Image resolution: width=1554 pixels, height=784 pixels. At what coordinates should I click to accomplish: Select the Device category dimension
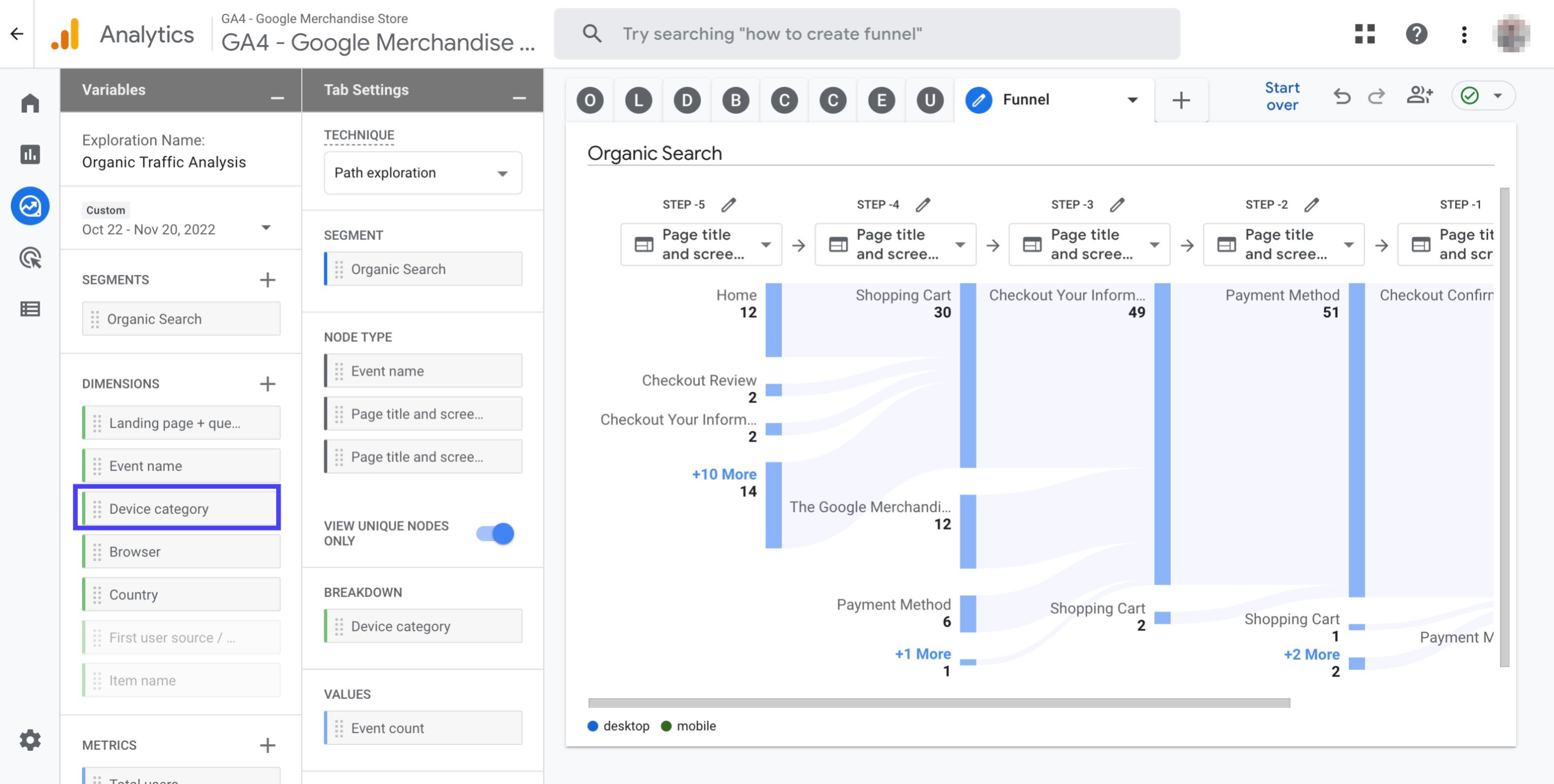coord(182,509)
